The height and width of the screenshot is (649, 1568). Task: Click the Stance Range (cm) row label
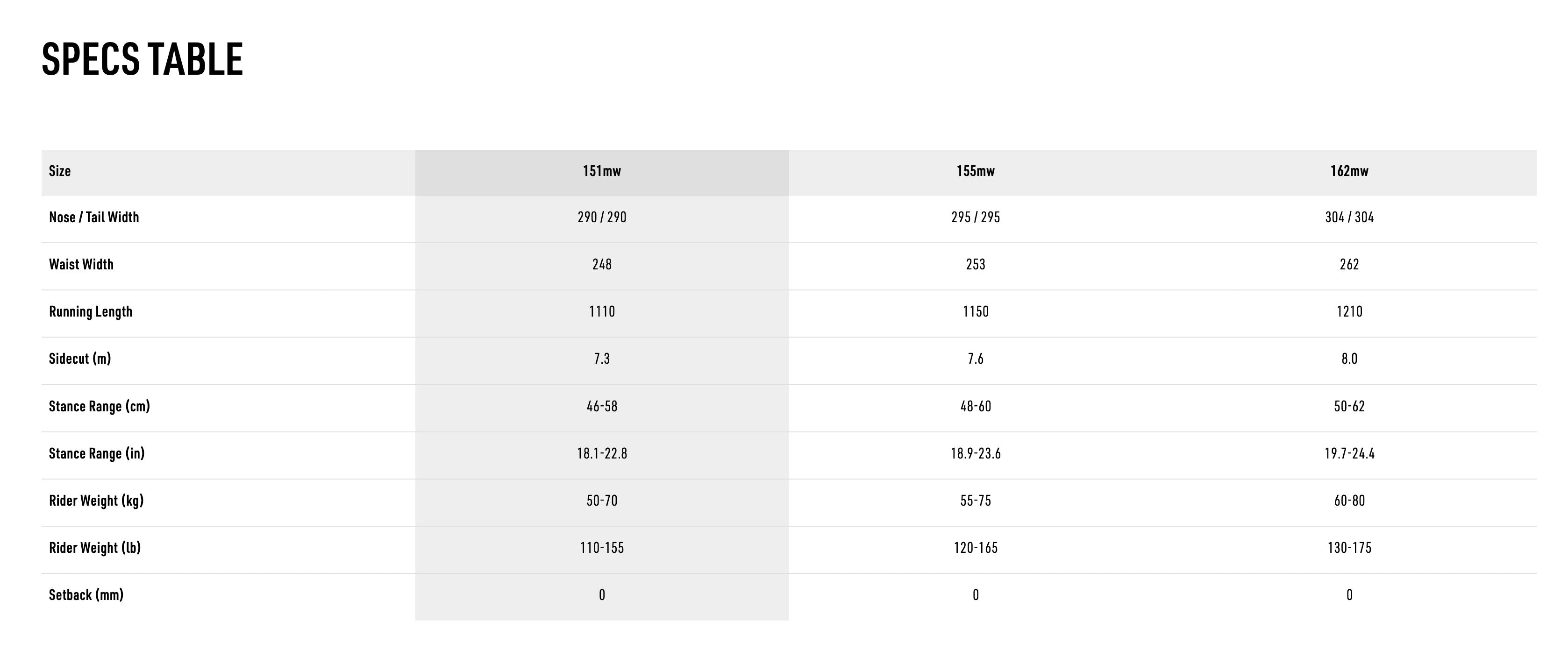pos(99,406)
